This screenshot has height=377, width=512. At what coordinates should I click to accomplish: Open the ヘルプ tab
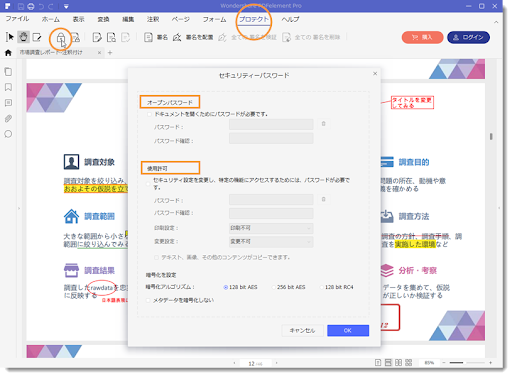click(x=290, y=19)
